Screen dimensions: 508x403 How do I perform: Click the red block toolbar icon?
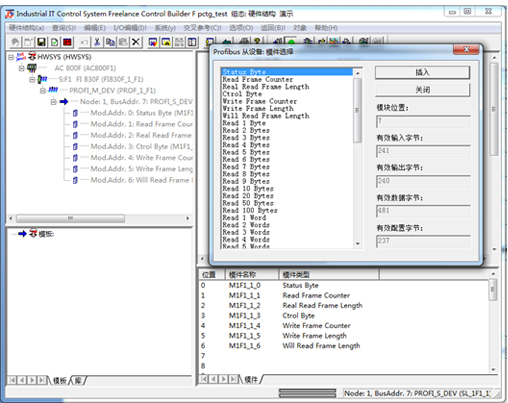[67, 42]
